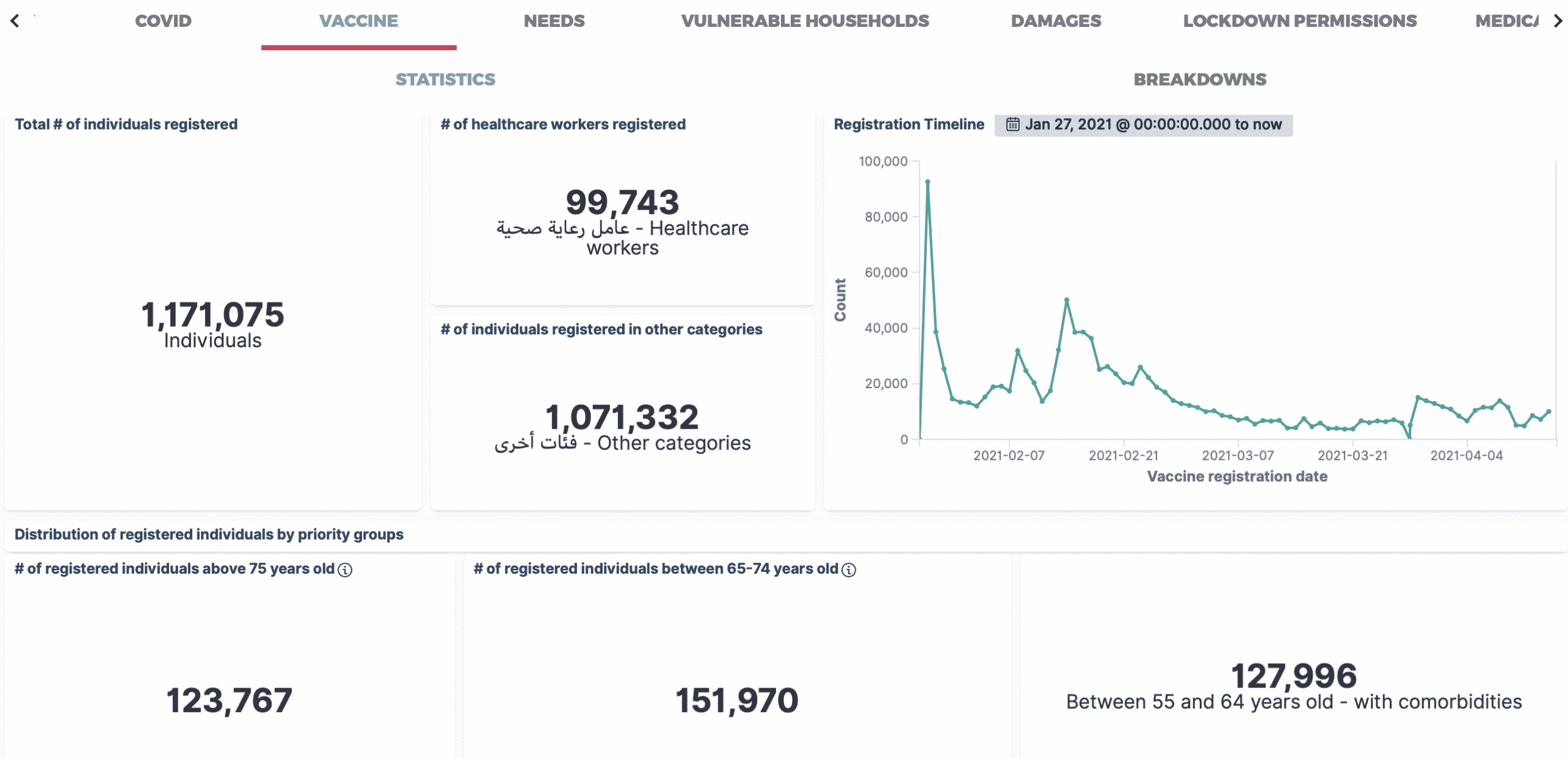
Task: Select the LOCKDOWN PERMISSIONS tab
Action: 1300,21
